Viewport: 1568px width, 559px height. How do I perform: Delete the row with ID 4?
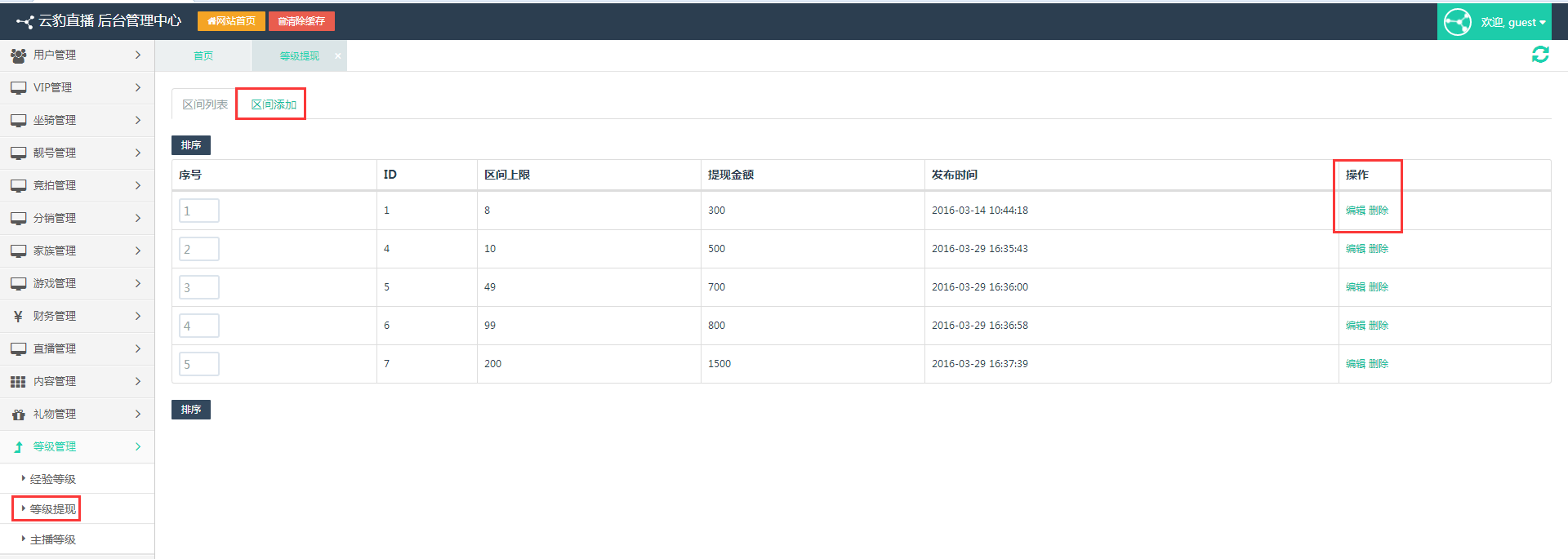[x=1379, y=249]
